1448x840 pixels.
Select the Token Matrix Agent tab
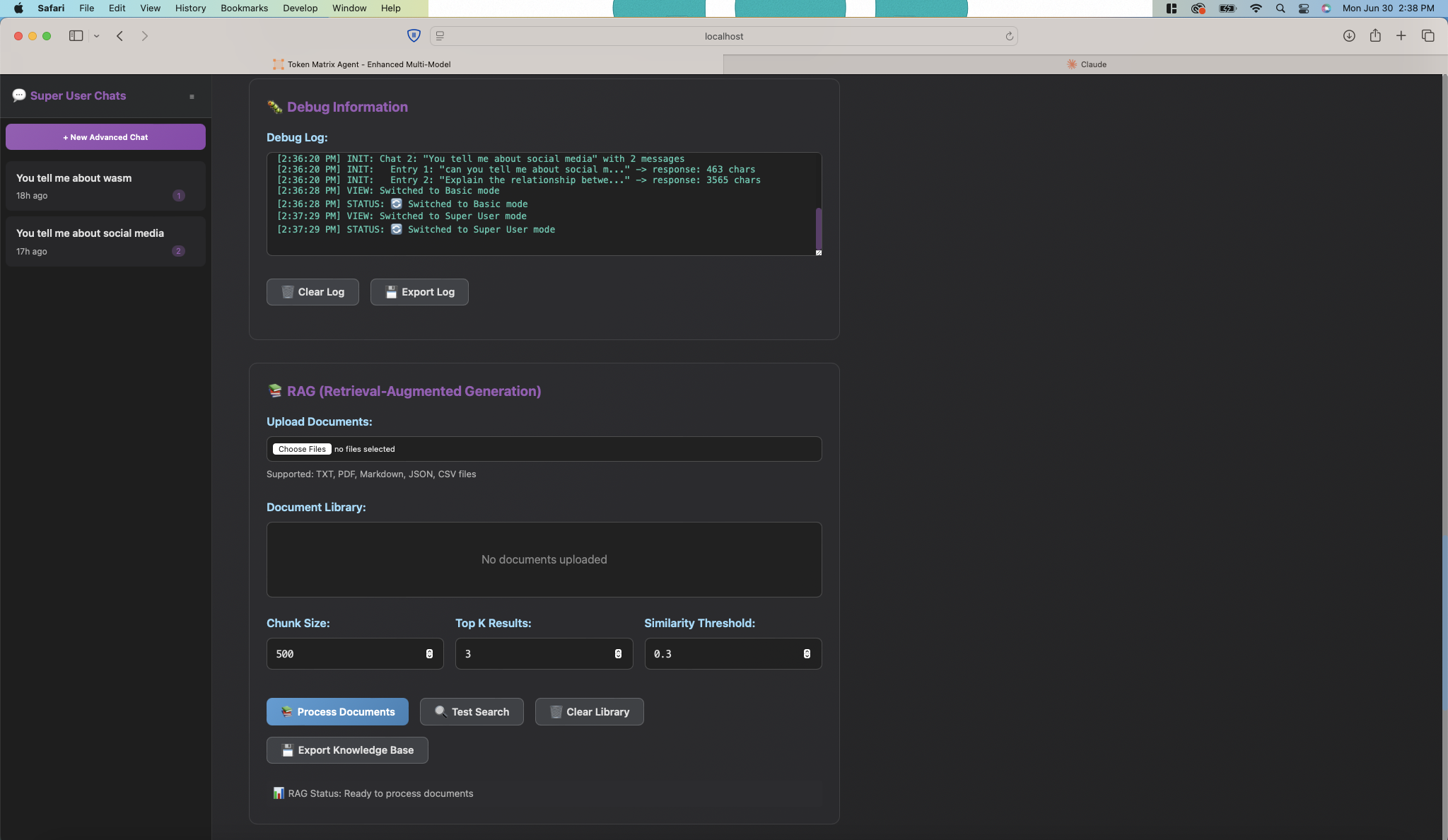pos(361,64)
